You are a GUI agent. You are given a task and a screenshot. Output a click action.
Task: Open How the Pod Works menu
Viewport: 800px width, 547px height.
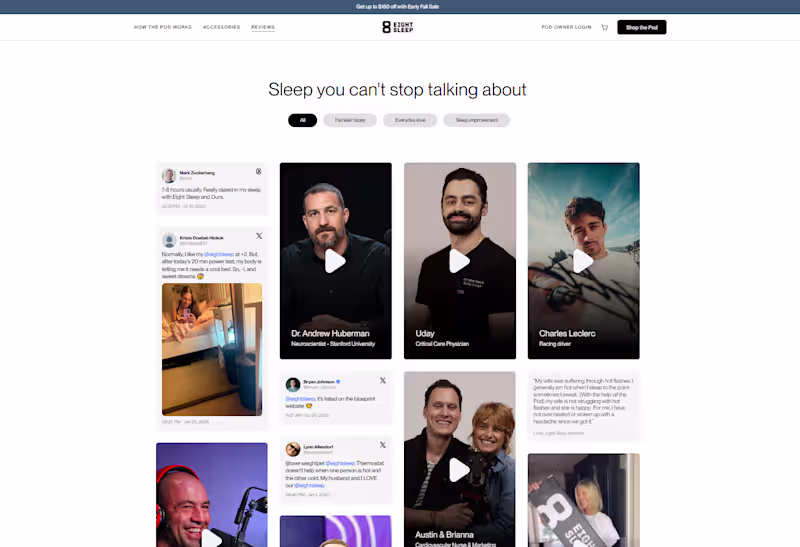tap(163, 27)
